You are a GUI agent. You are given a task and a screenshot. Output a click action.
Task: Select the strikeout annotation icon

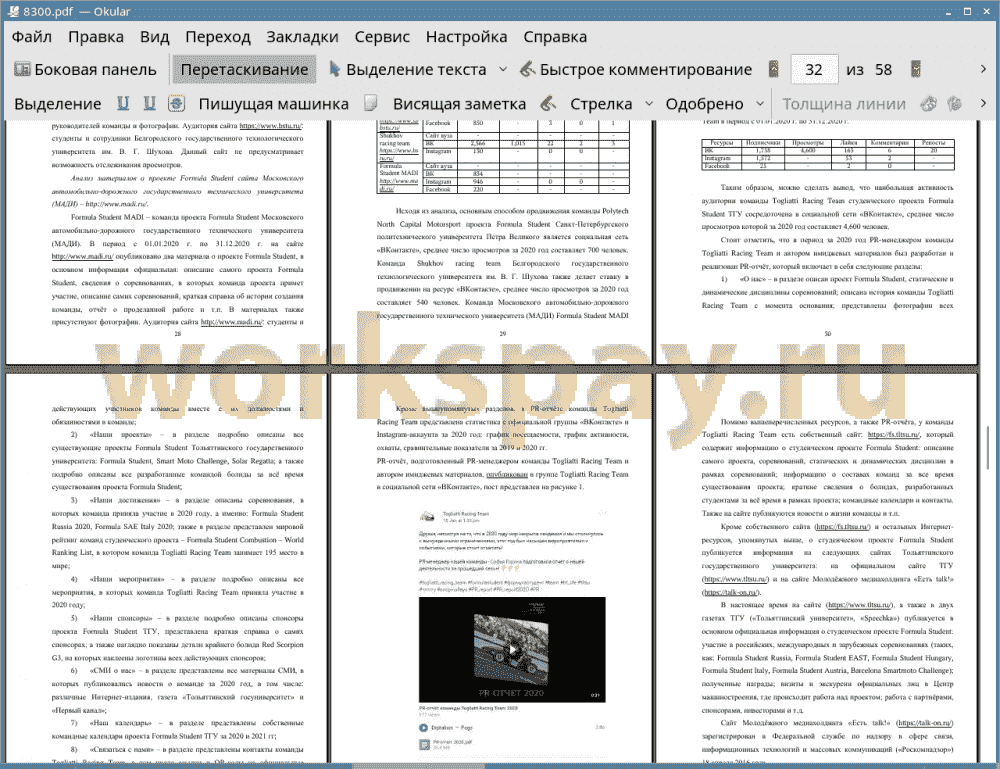tap(176, 103)
